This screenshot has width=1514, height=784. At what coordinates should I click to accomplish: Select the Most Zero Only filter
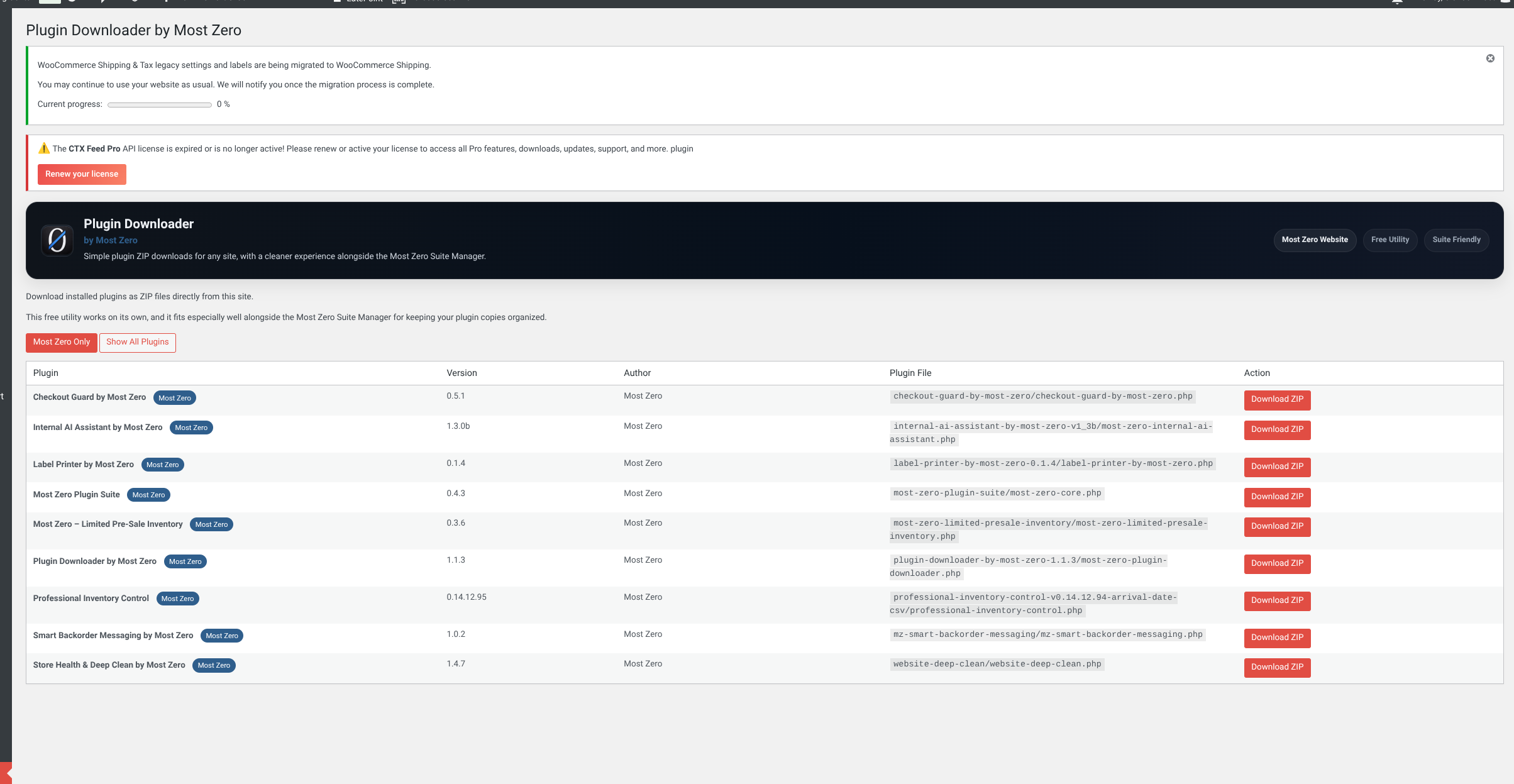(x=62, y=343)
